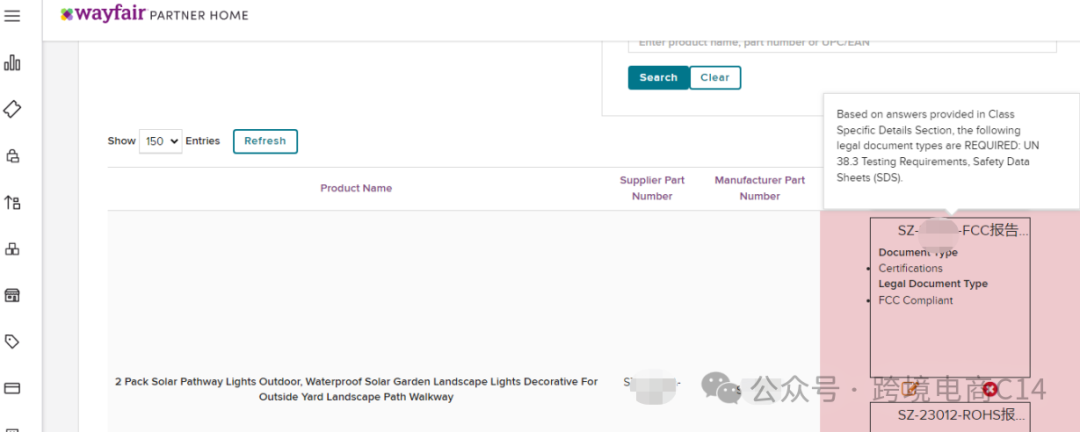Open the price tag sidebar icon
The height and width of the screenshot is (432, 1080).
click(13, 341)
